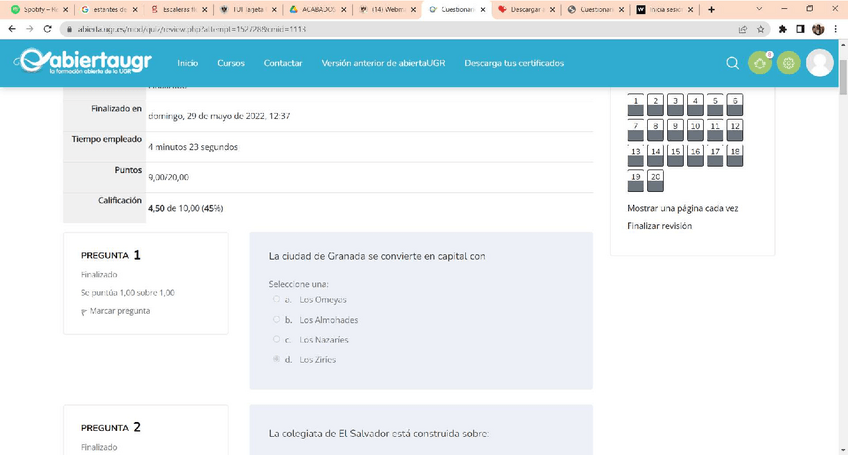The height and width of the screenshot is (455, 848).
Task: Select radio option d. Los Ziríes
Action: pos(277,359)
